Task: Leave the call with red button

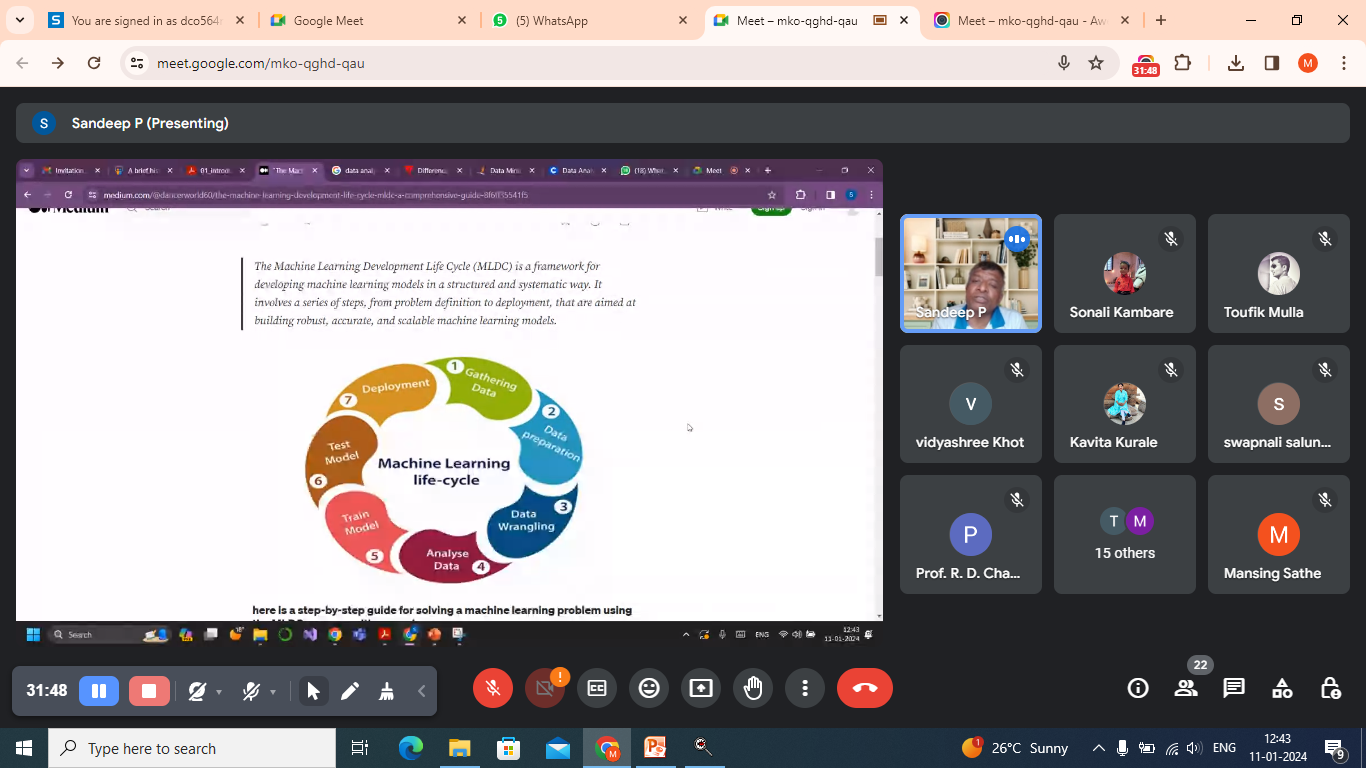Action: tap(865, 688)
